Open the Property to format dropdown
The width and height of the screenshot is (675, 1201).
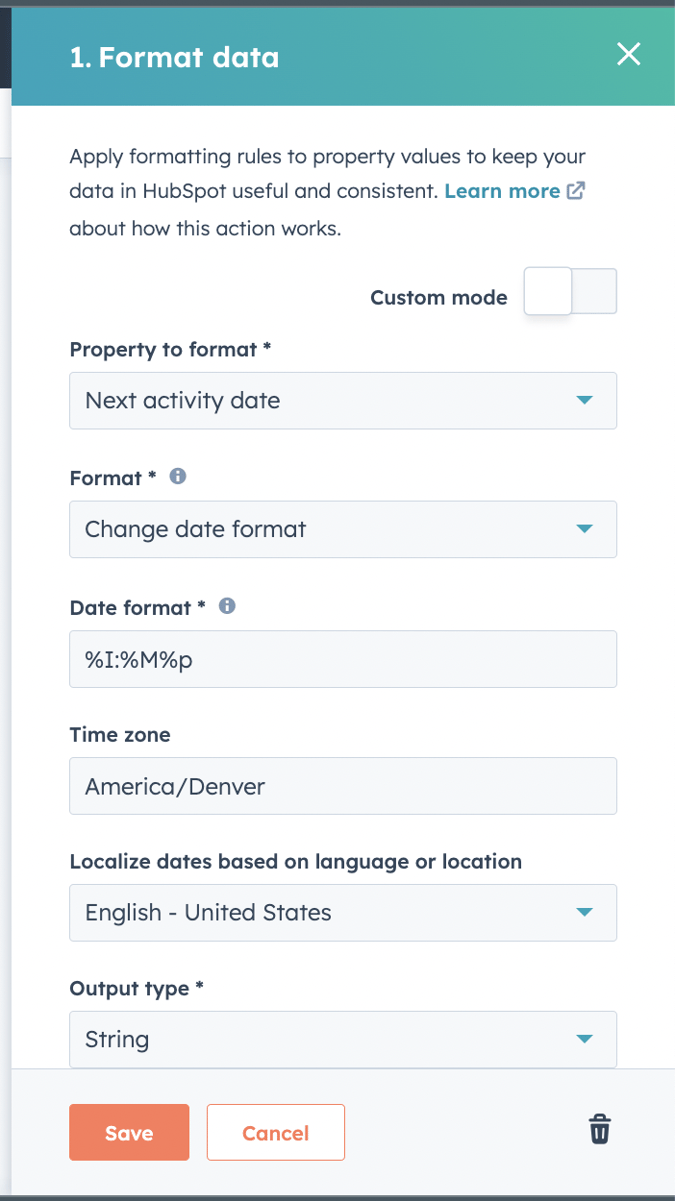(343, 400)
